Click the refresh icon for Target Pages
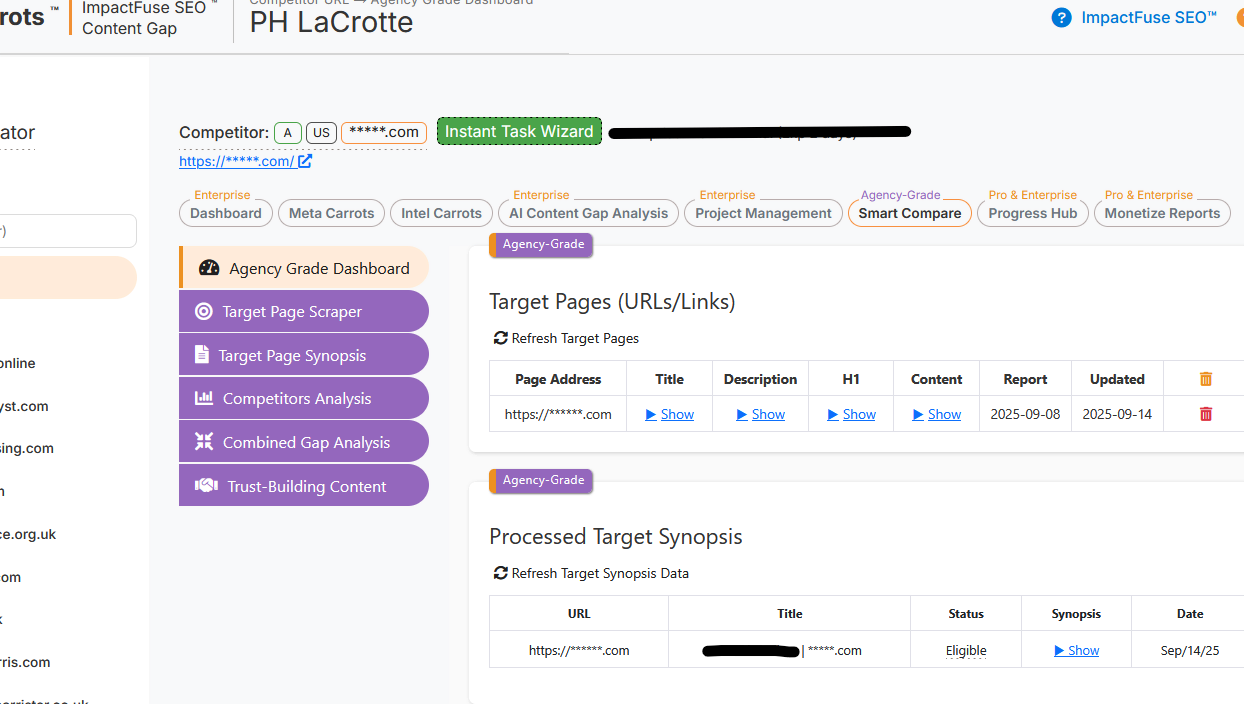This screenshot has width=1244, height=704. tap(501, 338)
